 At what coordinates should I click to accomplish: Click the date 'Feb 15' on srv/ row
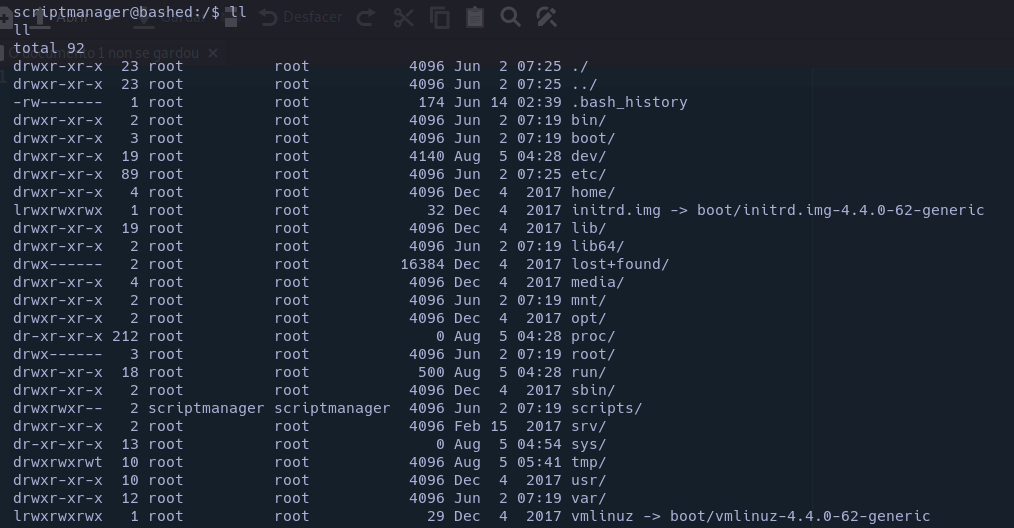(480, 427)
